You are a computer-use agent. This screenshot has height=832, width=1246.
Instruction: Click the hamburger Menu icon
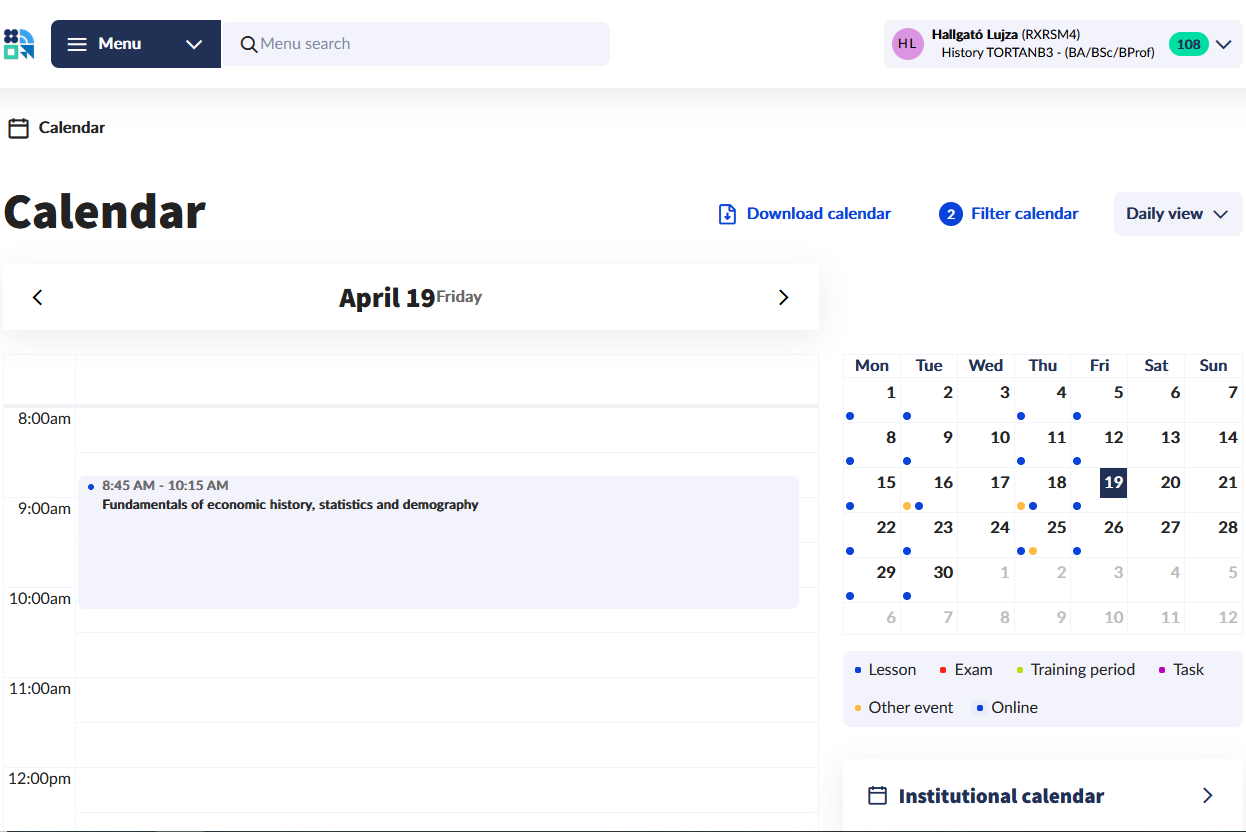click(x=77, y=44)
